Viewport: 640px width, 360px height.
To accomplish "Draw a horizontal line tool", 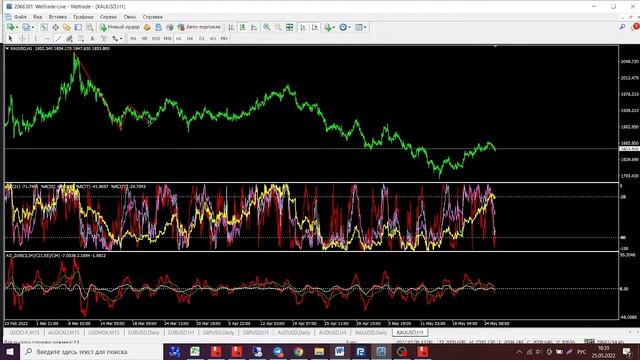I will [47, 38].
